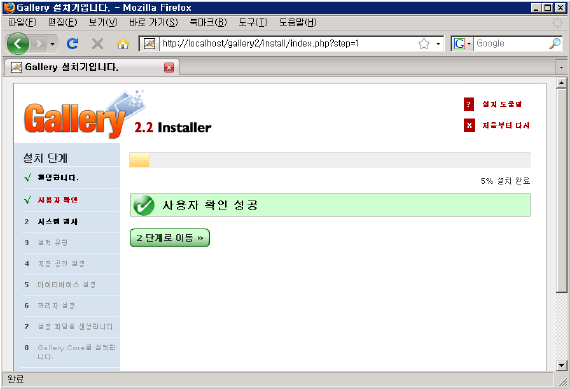570x389 pixels.
Task: Click the 처음부터 다시 link
Action: pos(506,125)
